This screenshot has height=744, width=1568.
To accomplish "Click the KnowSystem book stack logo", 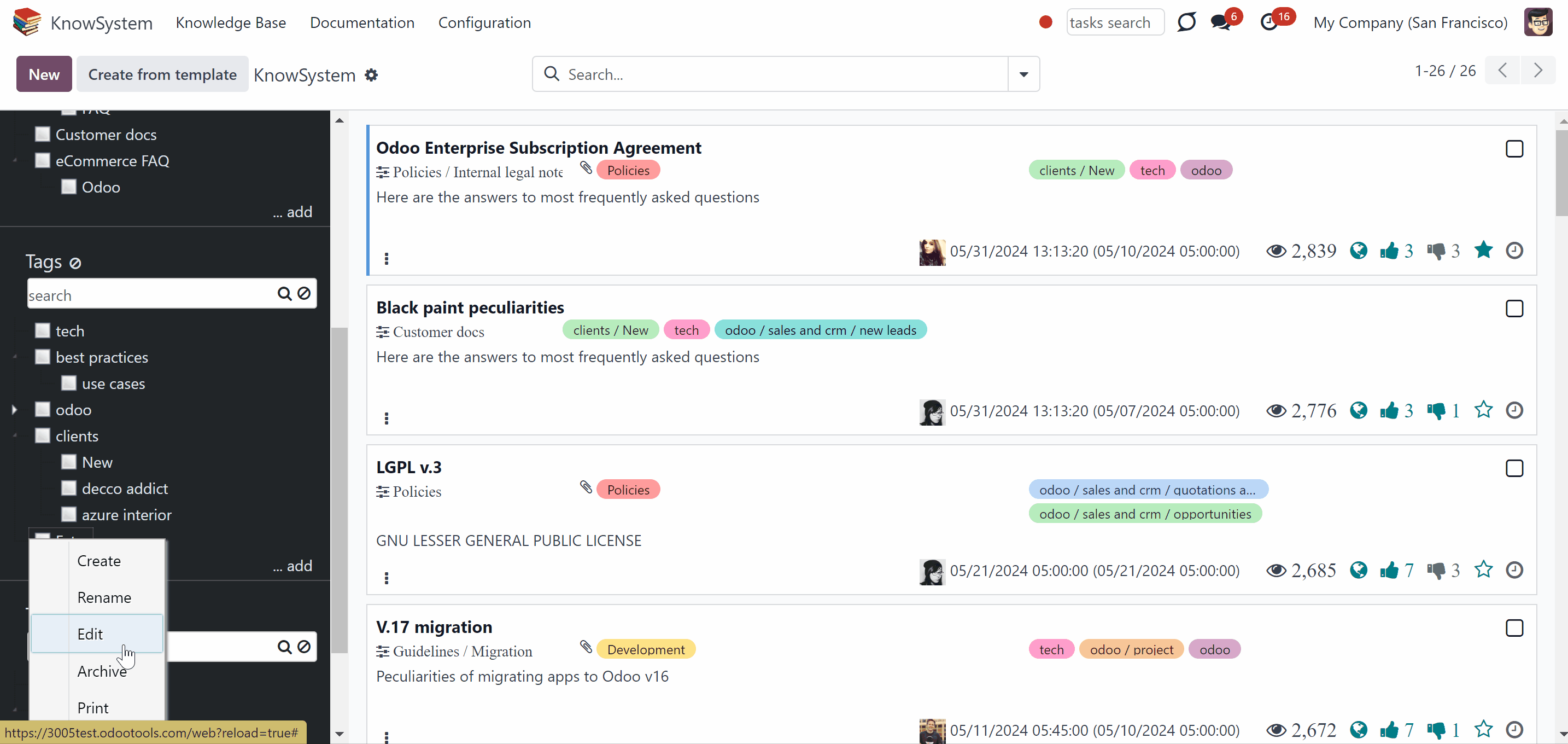I will 27,22.
